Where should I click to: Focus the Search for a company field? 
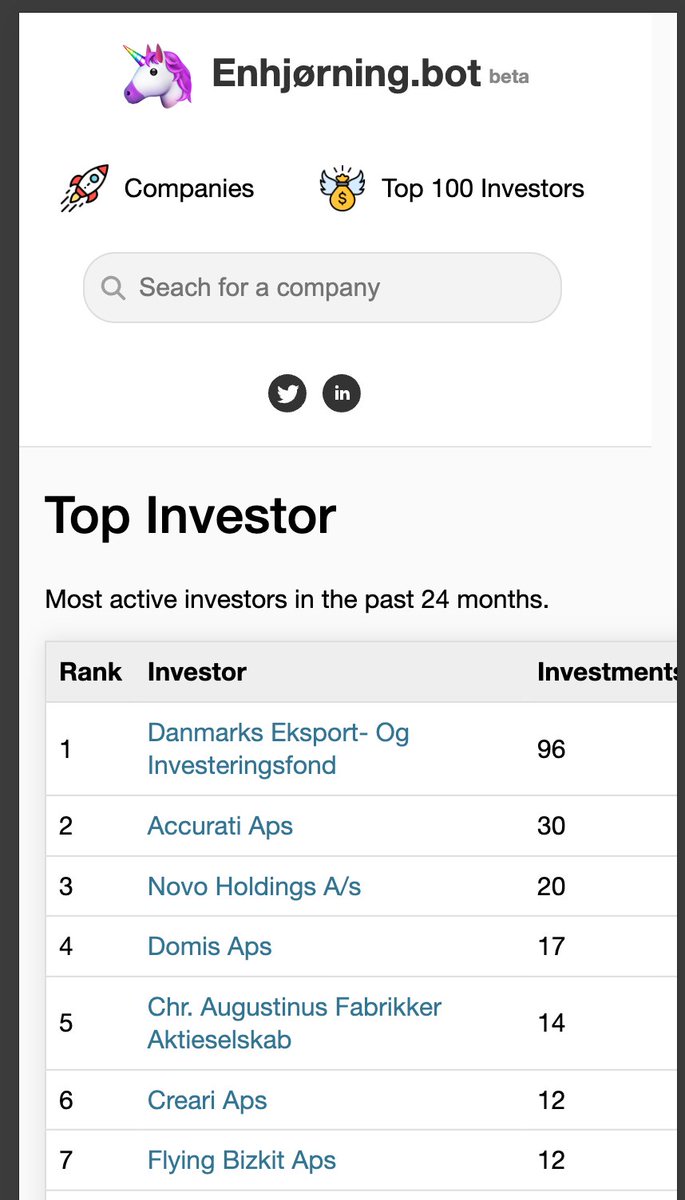(322, 288)
